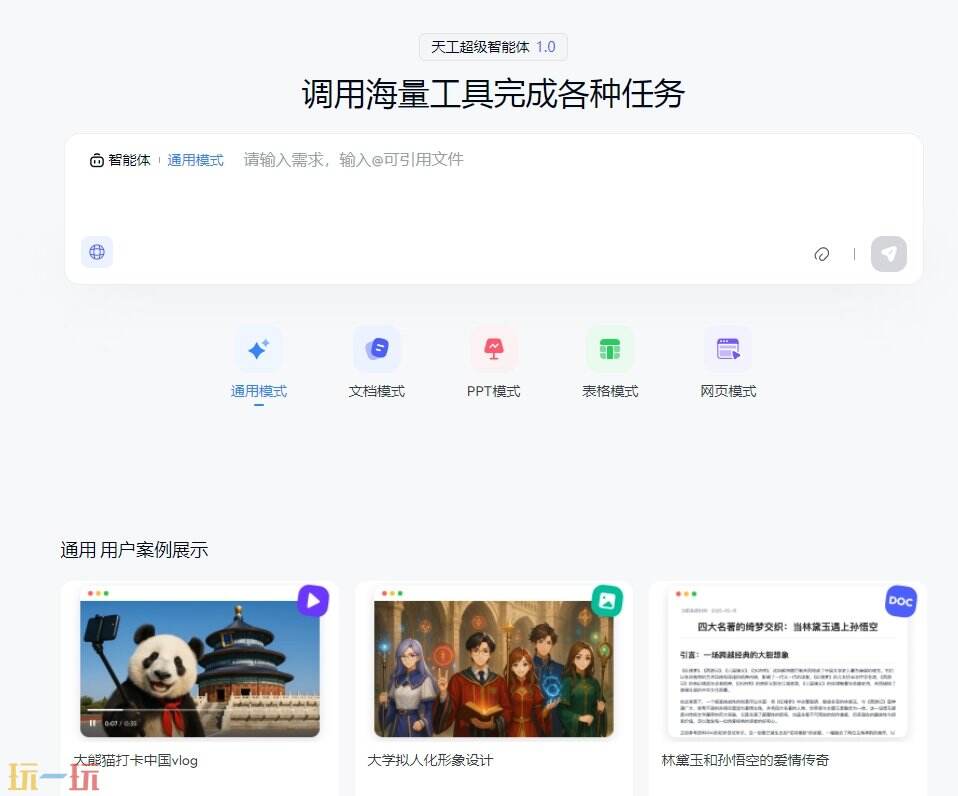Open the 大学拟人化形象设计 thumbnail
Image resolution: width=958 pixels, height=796 pixels.
[493, 668]
